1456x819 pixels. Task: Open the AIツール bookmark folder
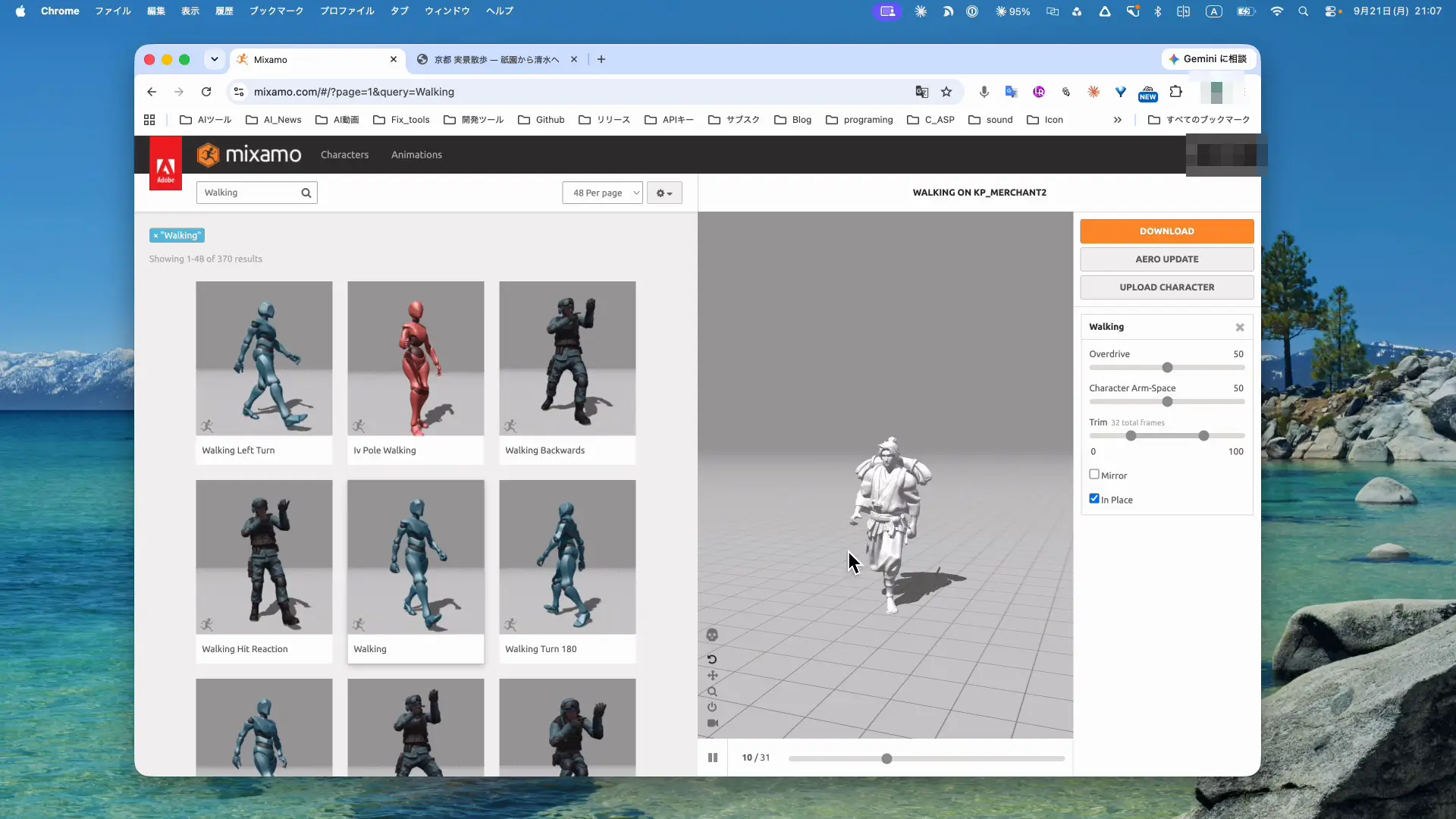click(206, 120)
